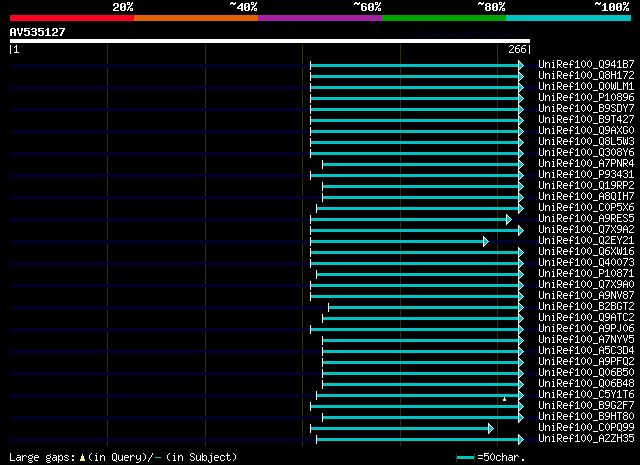The height and width of the screenshot is (465, 640).
Task: Click the cyan alignment bar for UniRef100_Q941B7
Action: tap(417, 65)
